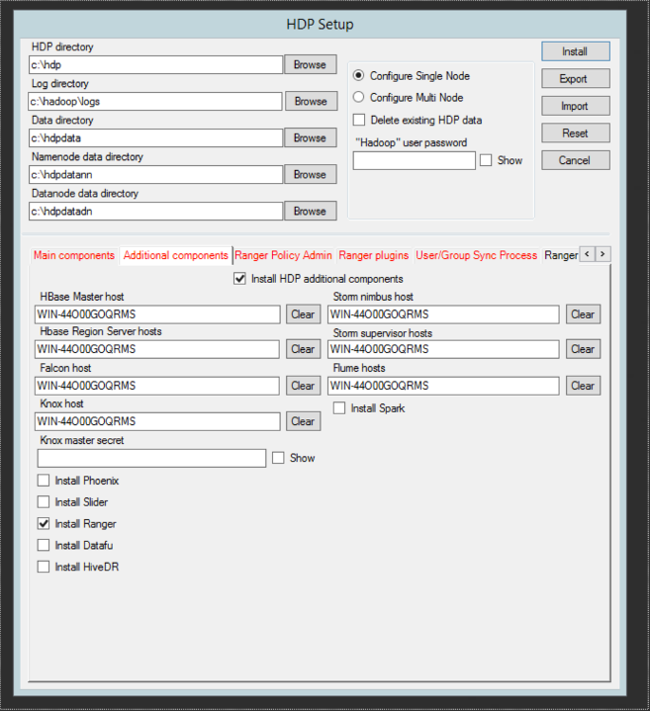Focus the Data directory text field
The image size is (650, 711).
point(156,138)
